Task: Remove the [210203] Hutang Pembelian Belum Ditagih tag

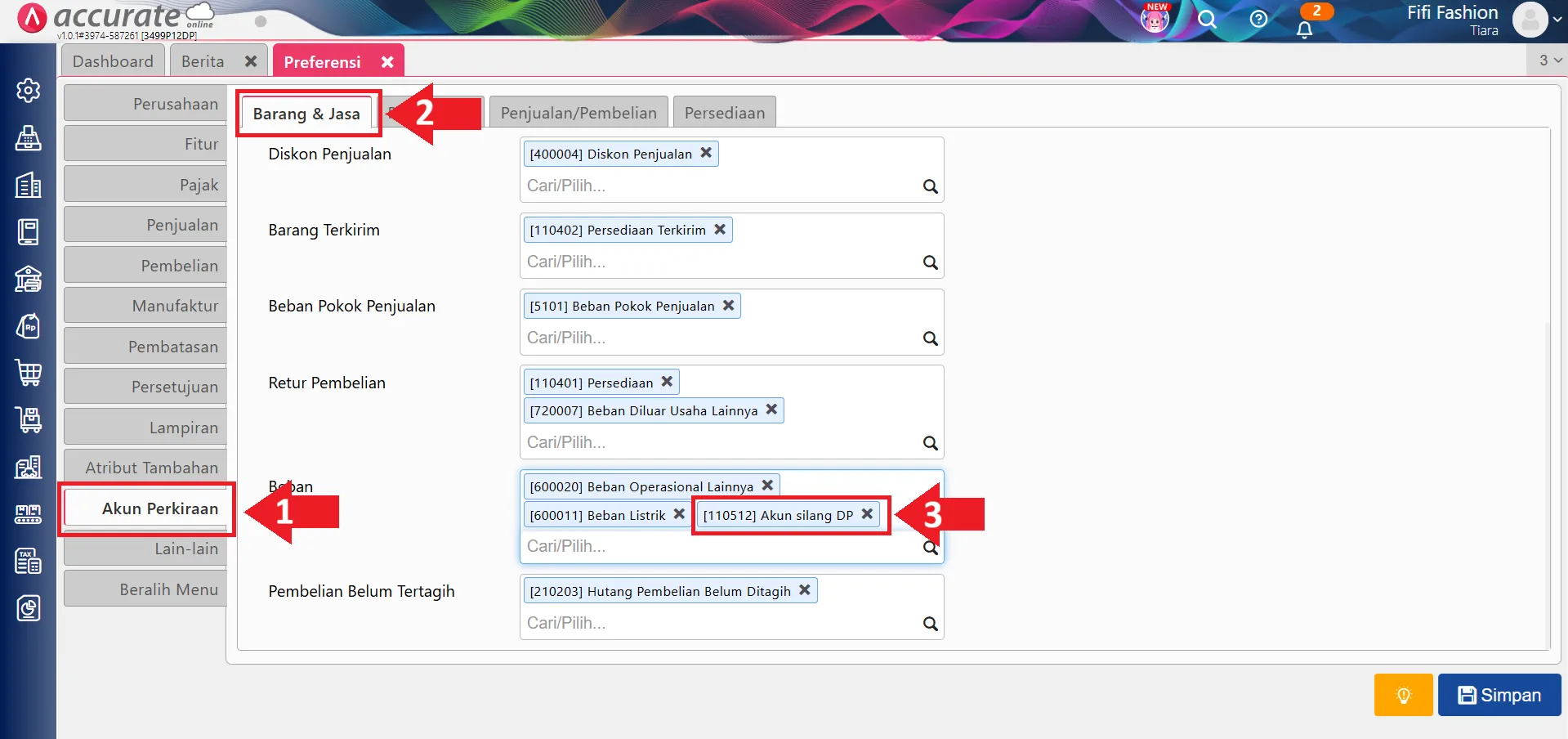Action: [805, 590]
